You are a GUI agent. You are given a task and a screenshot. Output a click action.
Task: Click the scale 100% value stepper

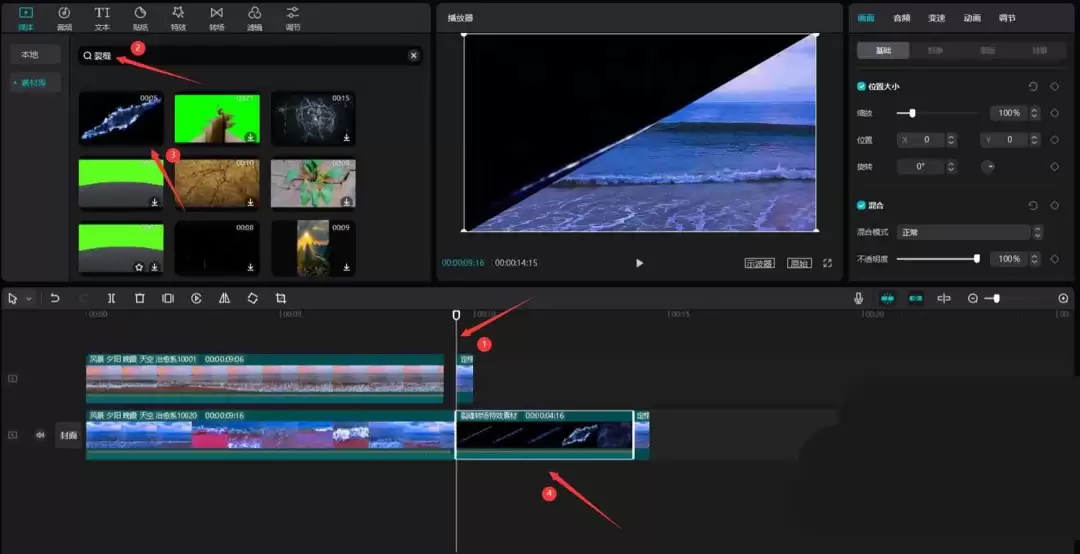(1035, 113)
